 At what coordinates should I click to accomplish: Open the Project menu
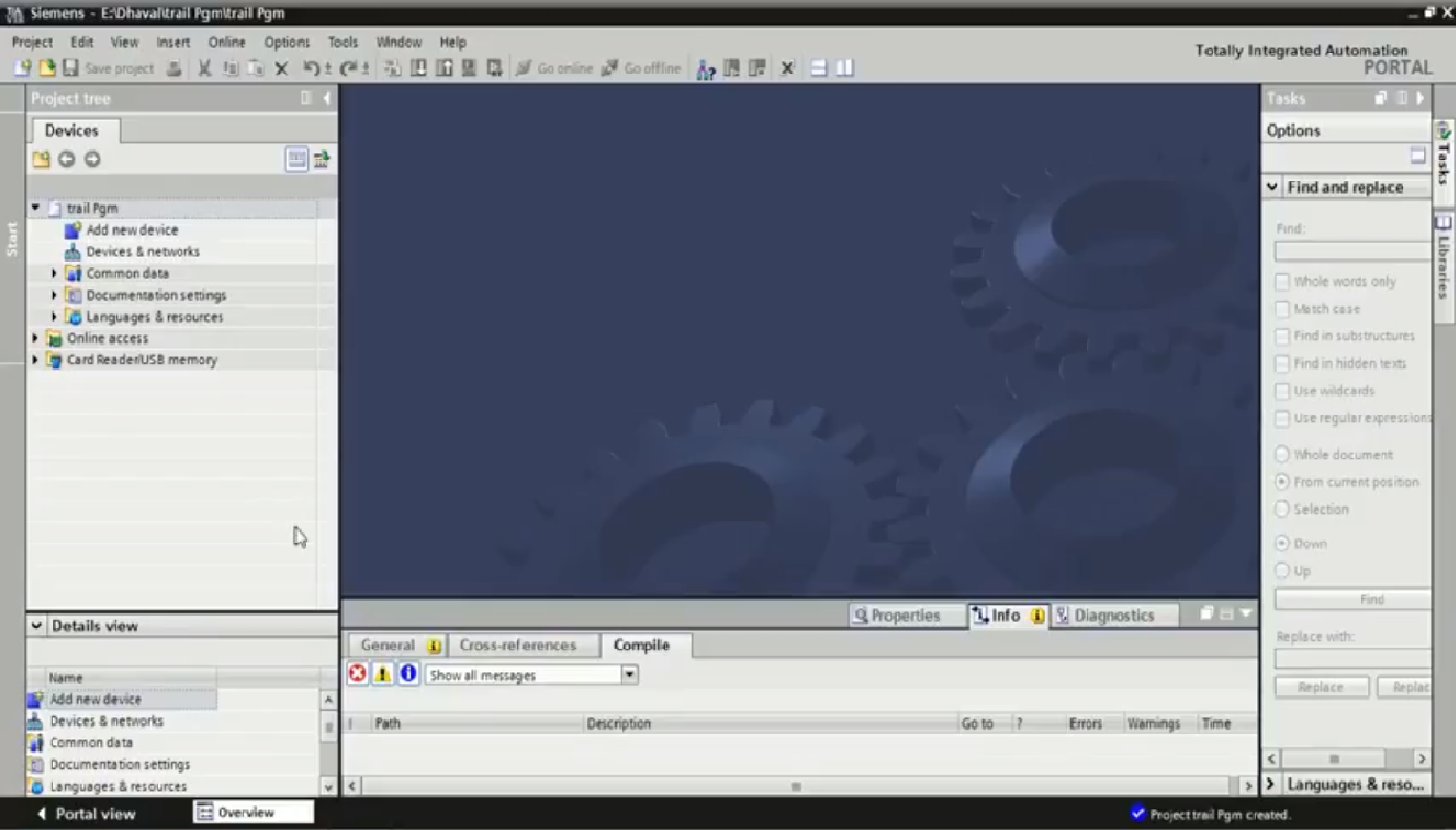tap(32, 42)
